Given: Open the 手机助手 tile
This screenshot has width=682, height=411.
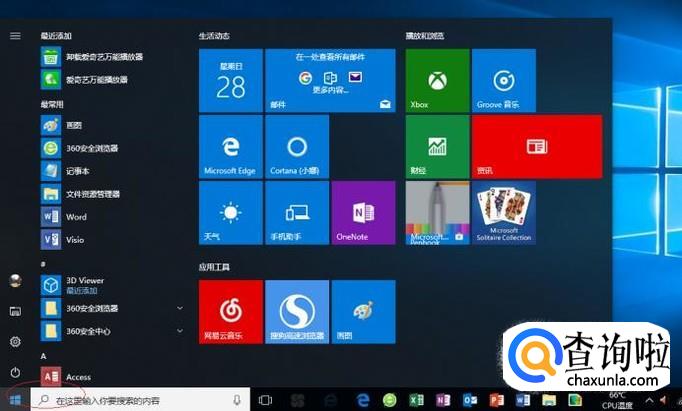Looking at the screenshot, I should [x=297, y=213].
